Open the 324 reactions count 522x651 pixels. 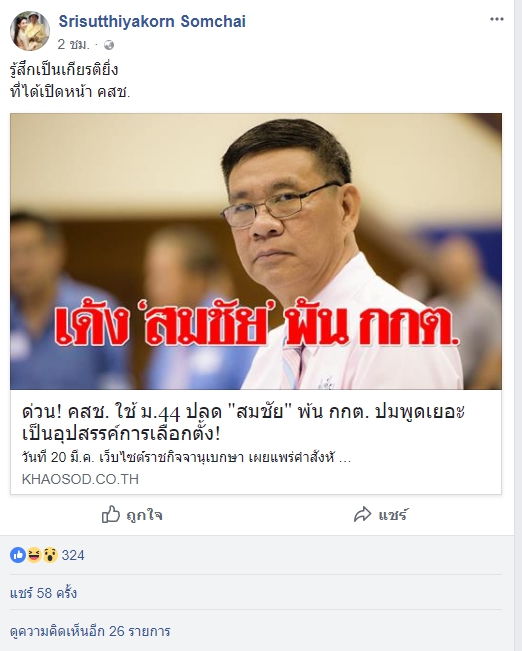[x=73, y=555]
